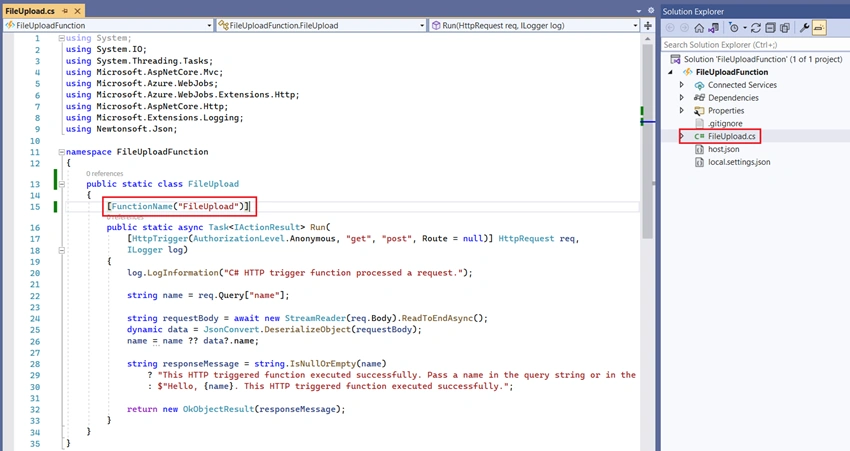Viewport: 850px width, 451px height.
Task: Close the FileUpload.cs tab
Action: 78,11
